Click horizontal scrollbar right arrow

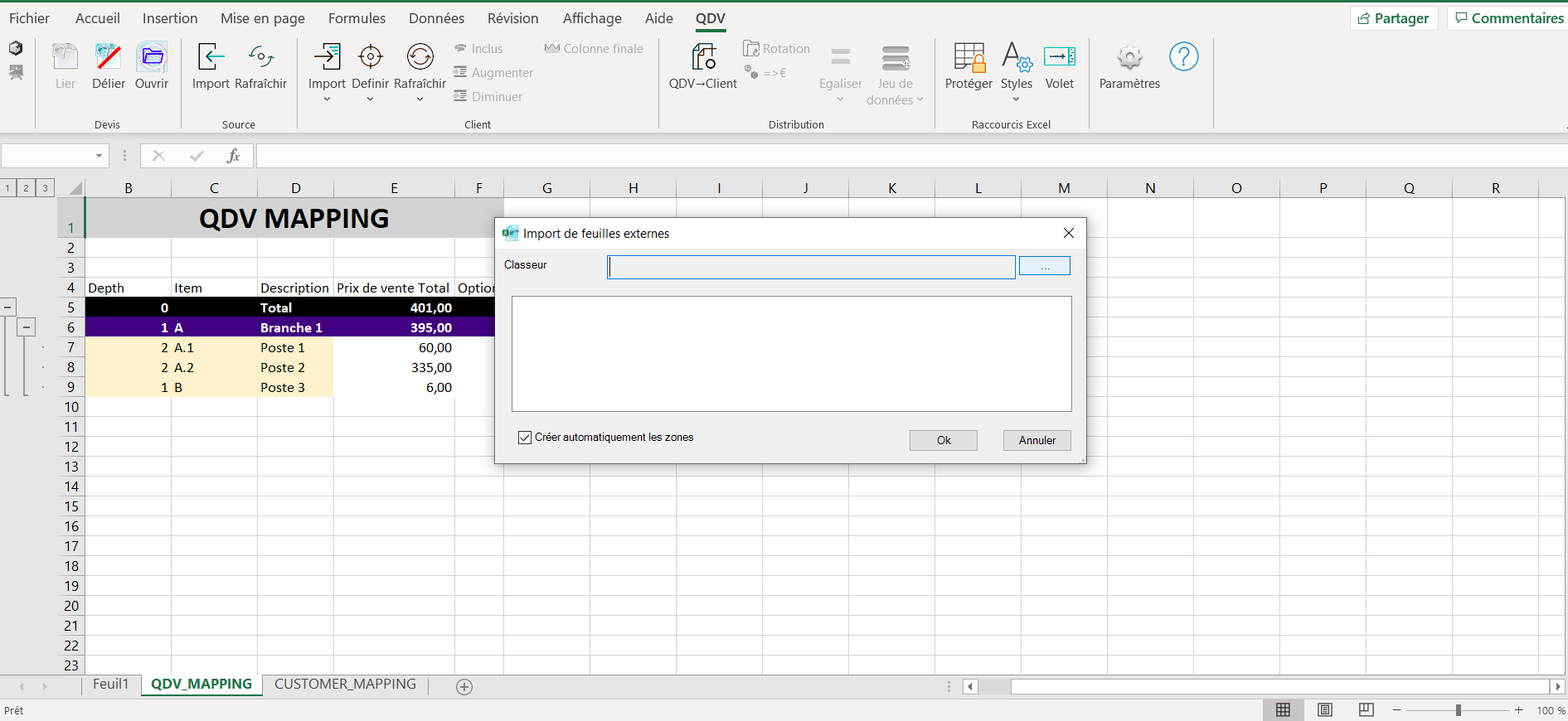(x=1558, y=686)
